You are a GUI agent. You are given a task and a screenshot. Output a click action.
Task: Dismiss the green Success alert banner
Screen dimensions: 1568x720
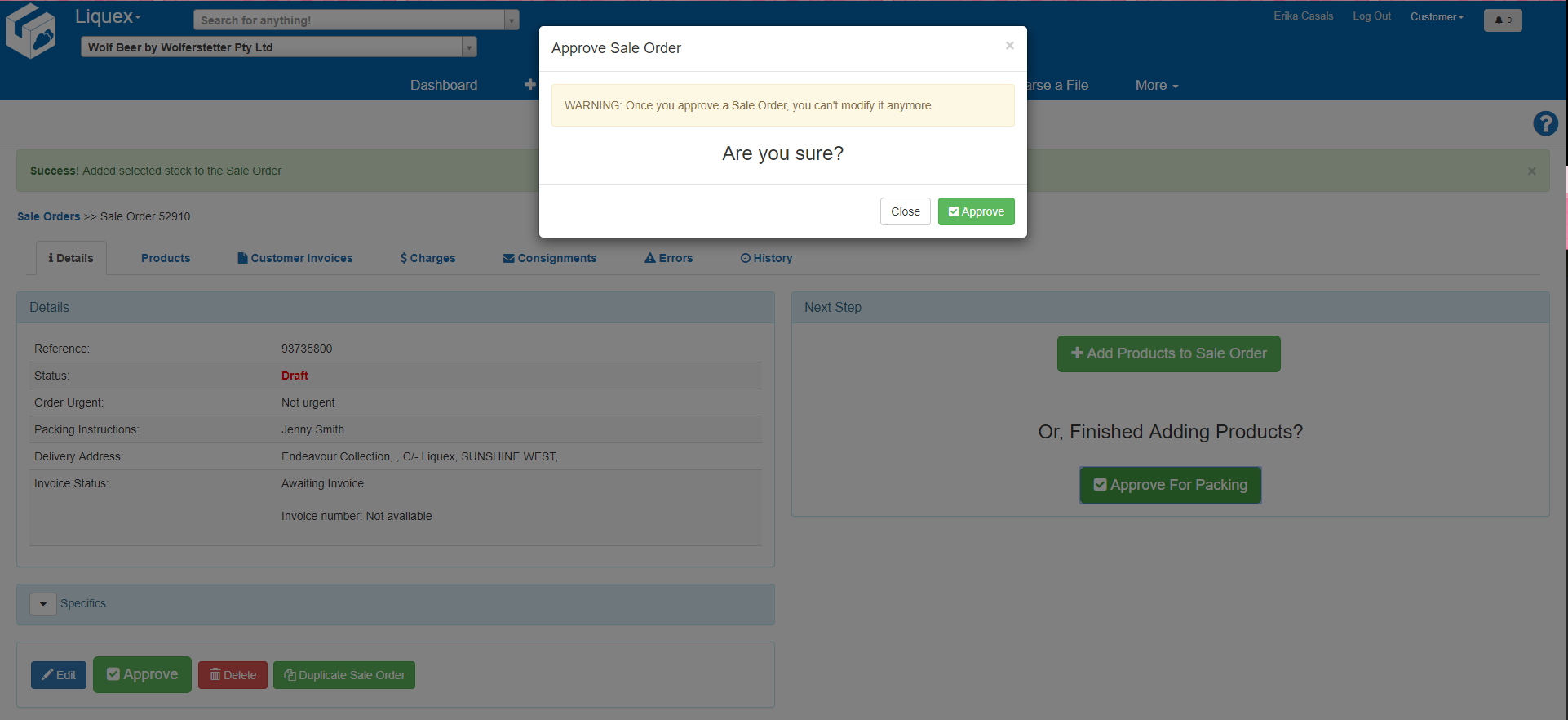(x=1532, y=171)
